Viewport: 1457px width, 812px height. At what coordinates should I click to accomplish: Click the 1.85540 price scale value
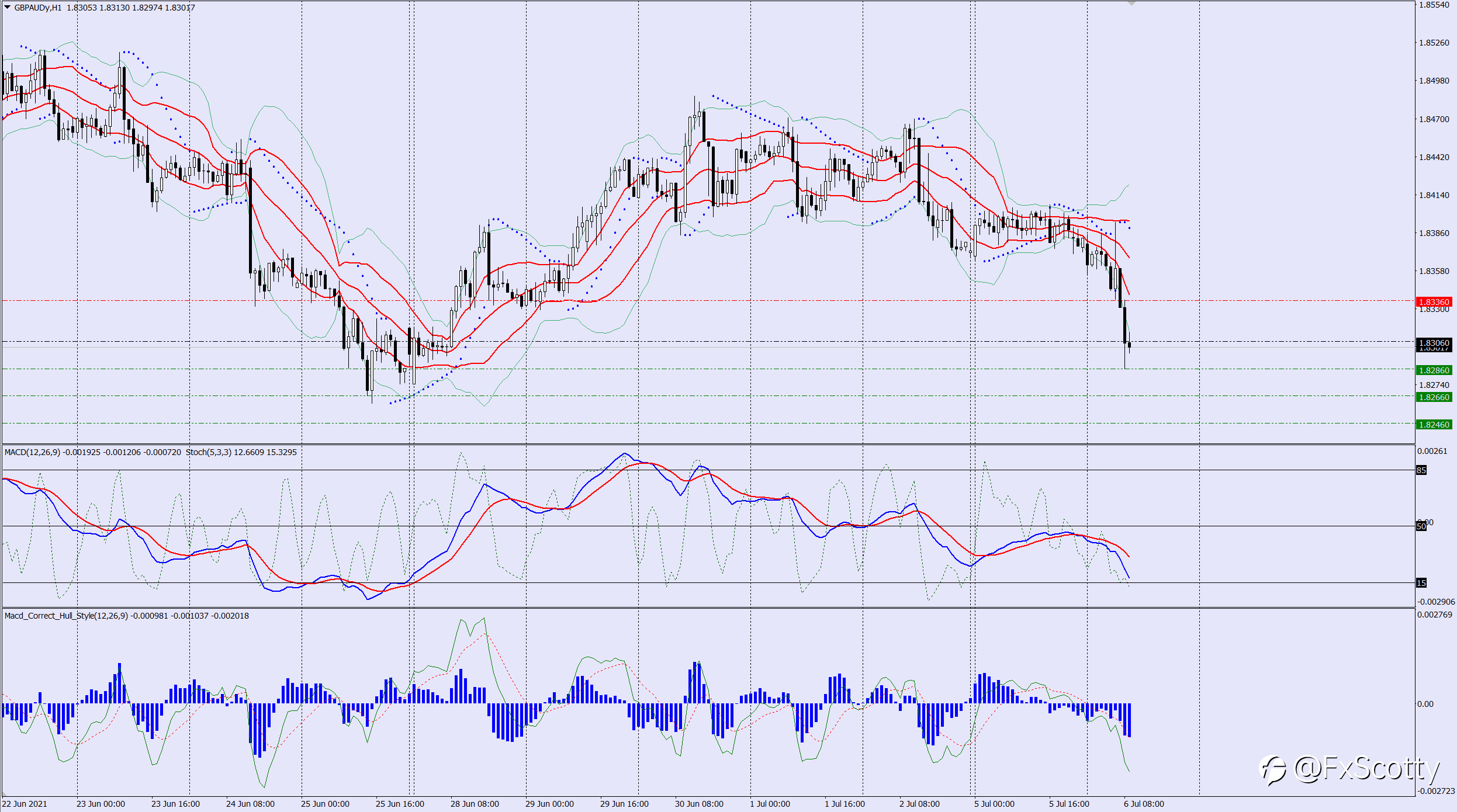[x=1434, y=5]
